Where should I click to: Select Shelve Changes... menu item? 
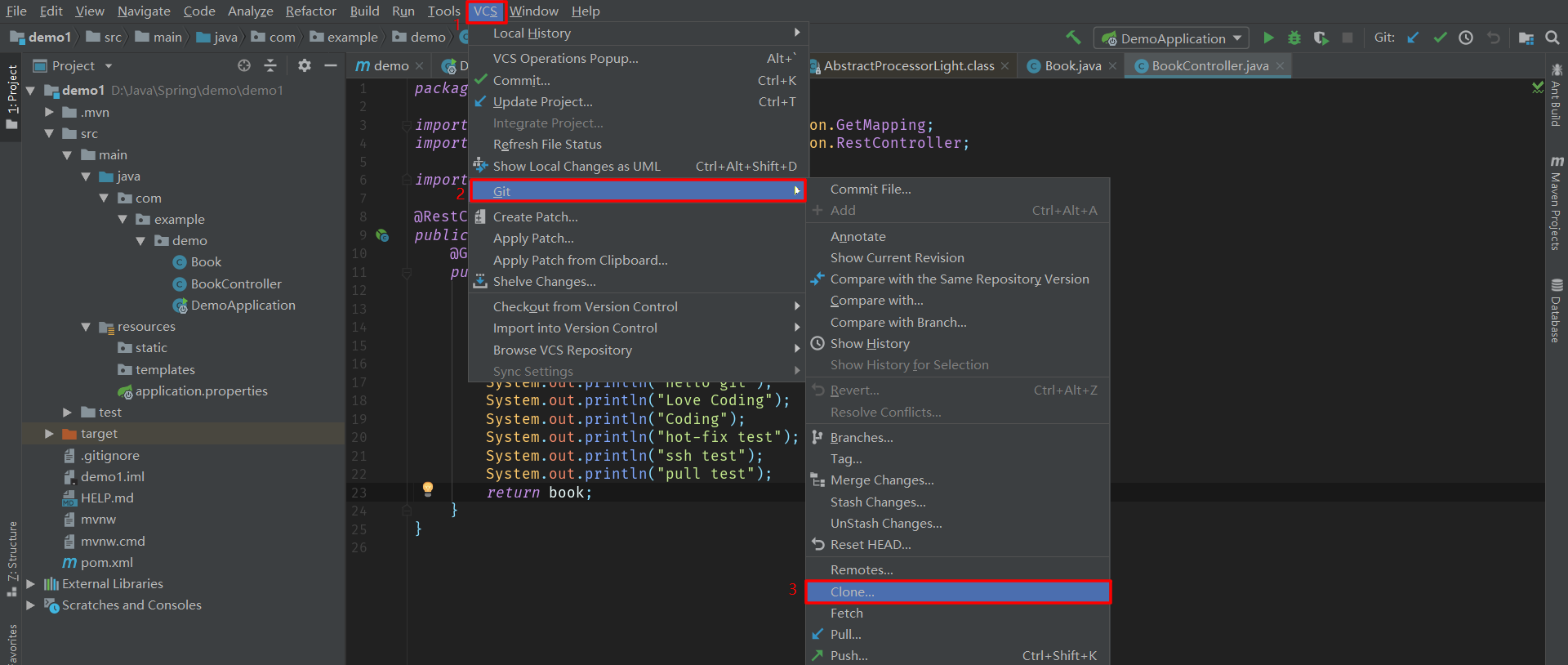pyautogui.click(x=638, y=281)
